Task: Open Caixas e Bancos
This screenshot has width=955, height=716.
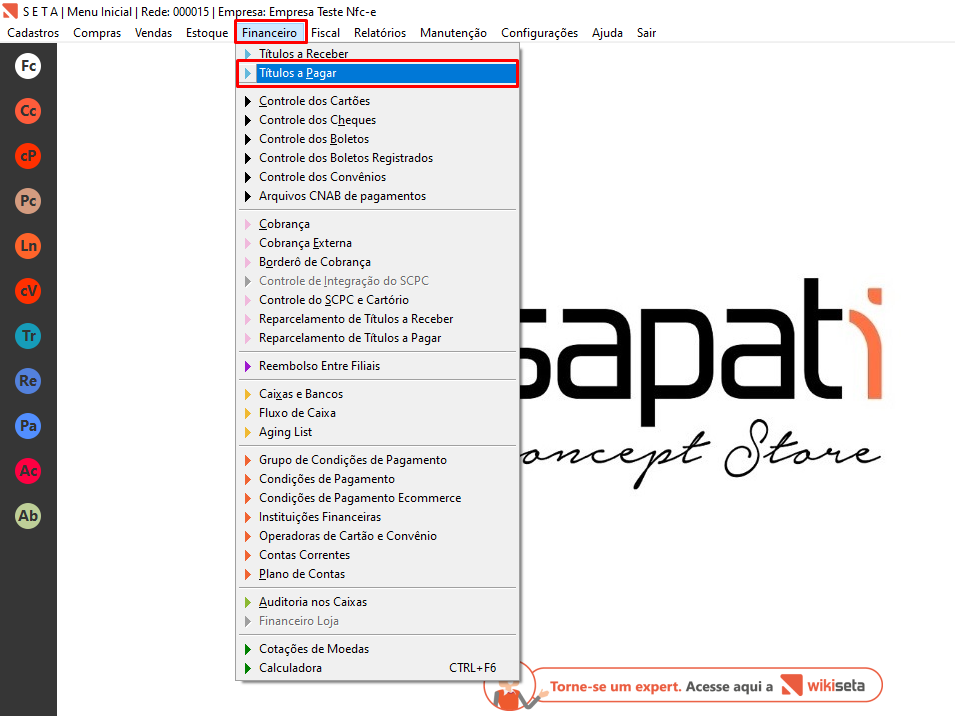Action: coord(378,394)
